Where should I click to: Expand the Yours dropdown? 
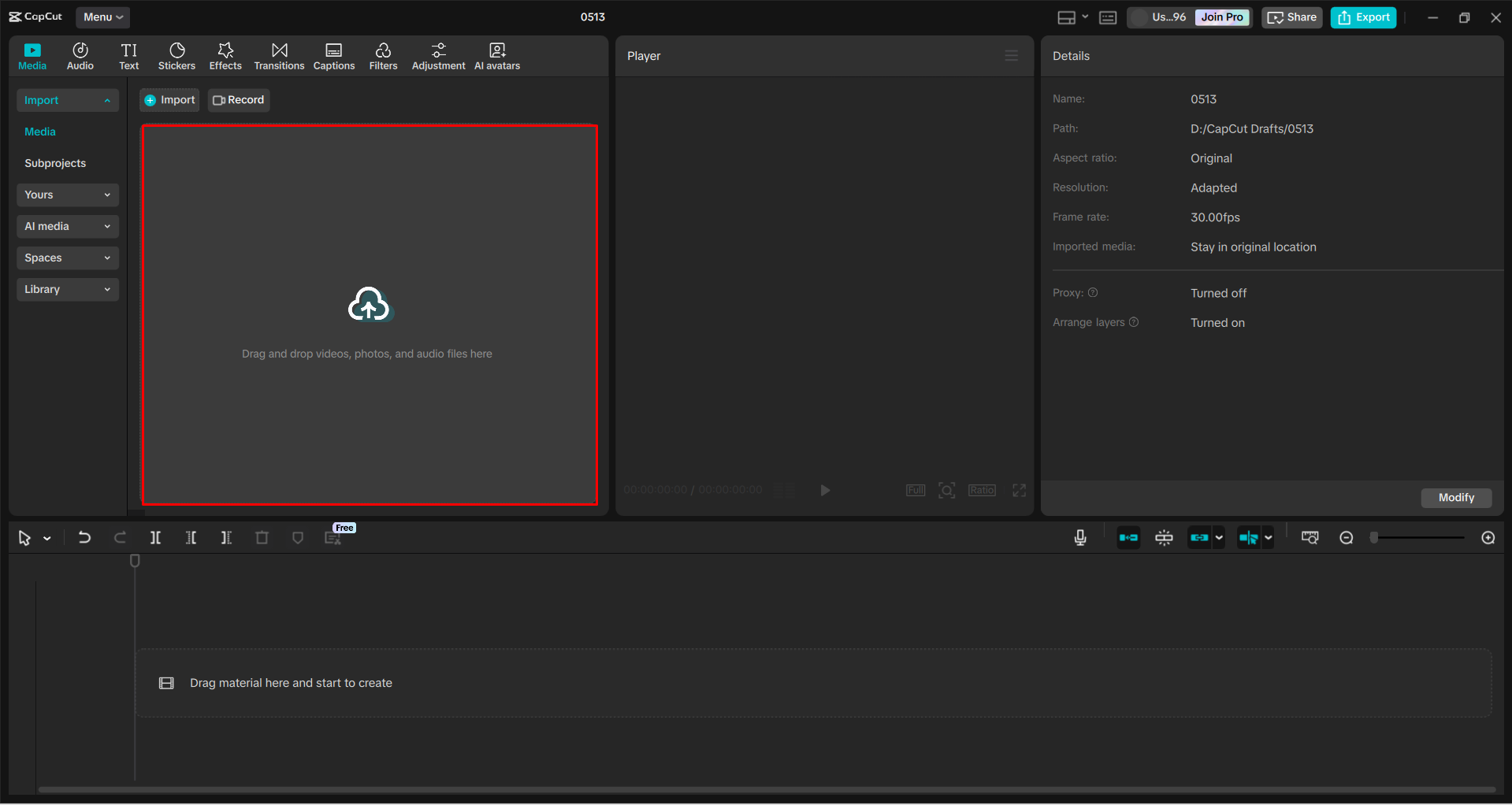point(67,195)
